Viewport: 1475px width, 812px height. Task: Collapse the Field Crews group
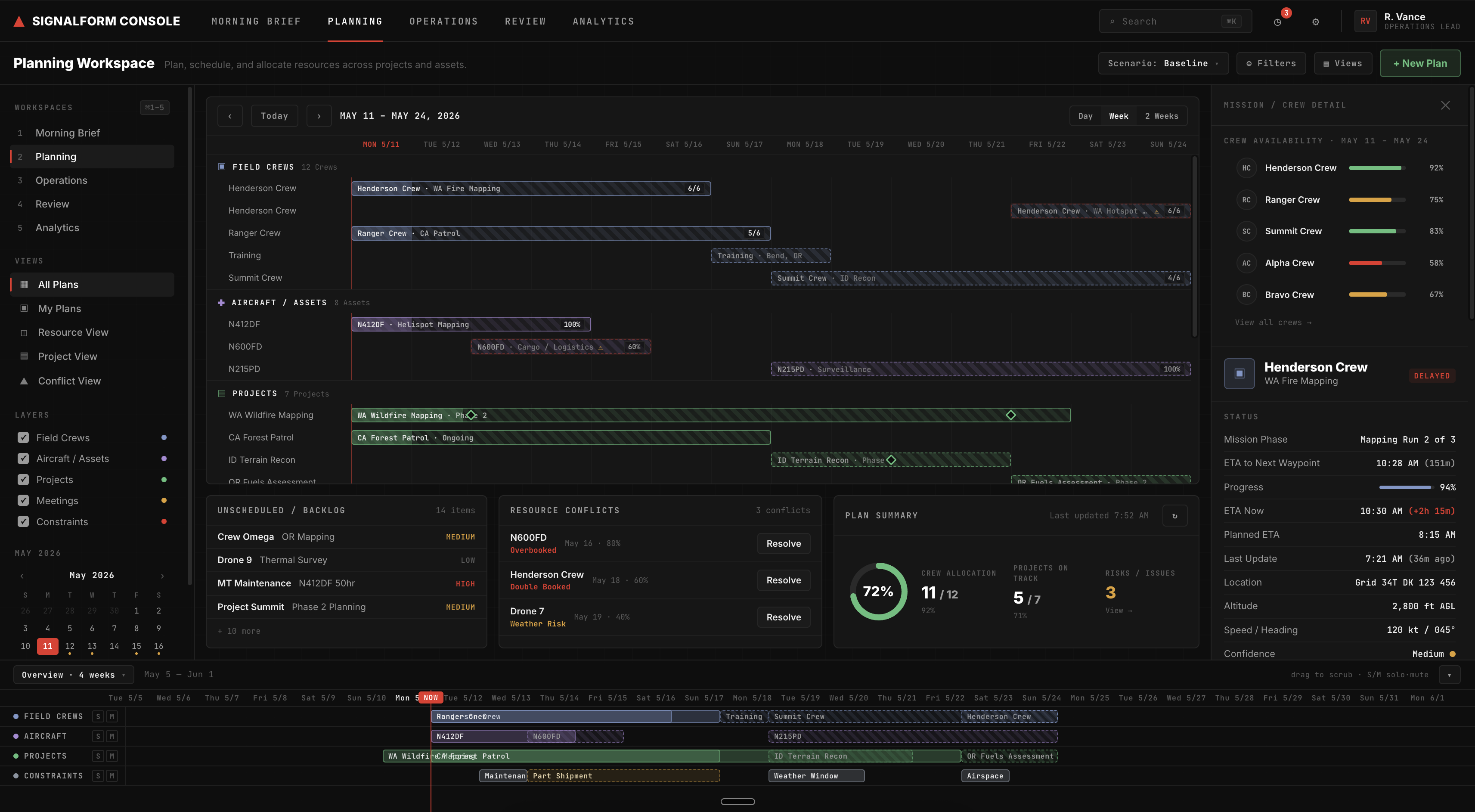[x=222, y=167]
